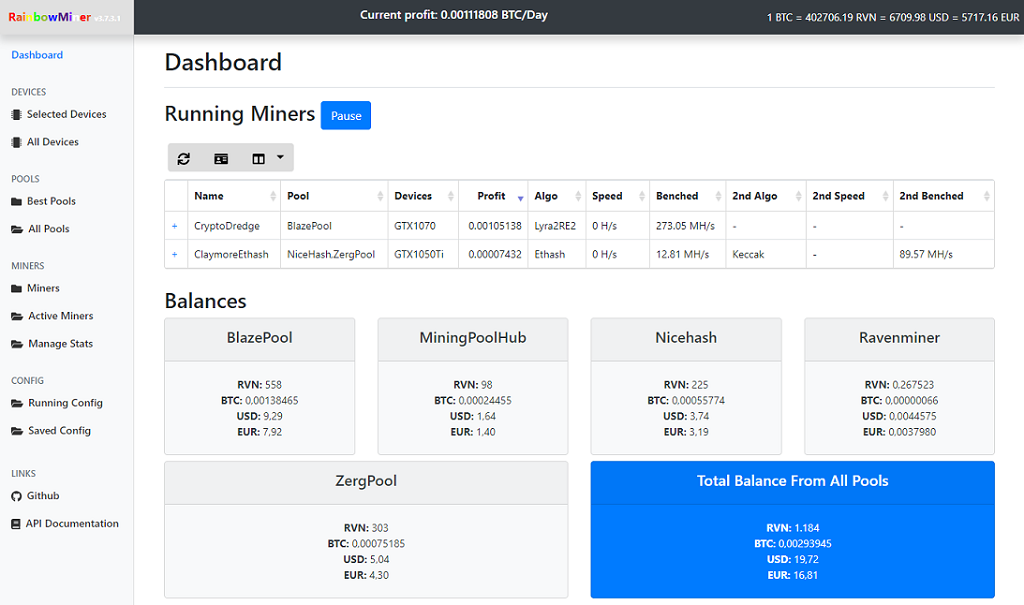Image resolution: width=1024 pixels, height=605 pixels.
Task: Open API Documentation link
Action: 72,523
